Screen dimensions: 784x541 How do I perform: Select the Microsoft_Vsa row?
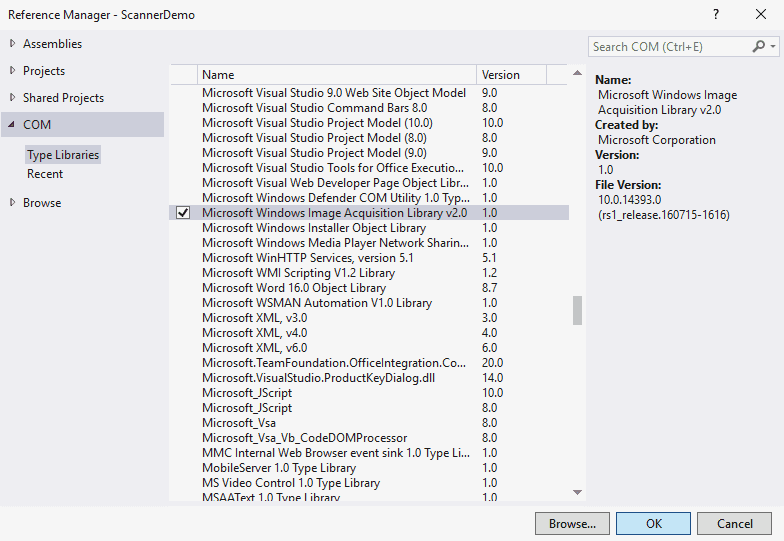(x=369, y=422)
